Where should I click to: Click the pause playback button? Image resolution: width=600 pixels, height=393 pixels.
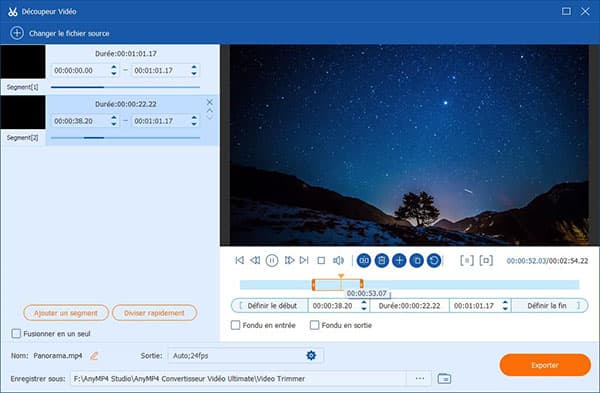click(272, 261)
